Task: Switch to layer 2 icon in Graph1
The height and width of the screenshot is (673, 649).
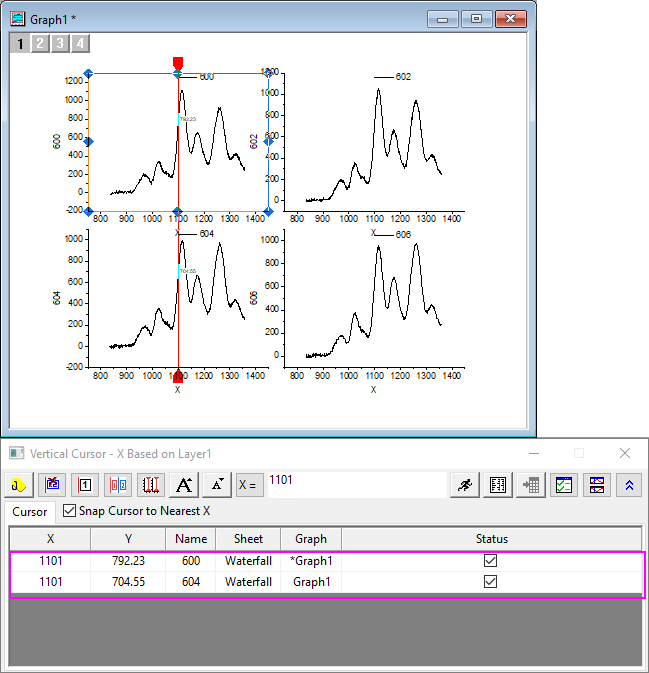Action: click(x=40, y=43)
